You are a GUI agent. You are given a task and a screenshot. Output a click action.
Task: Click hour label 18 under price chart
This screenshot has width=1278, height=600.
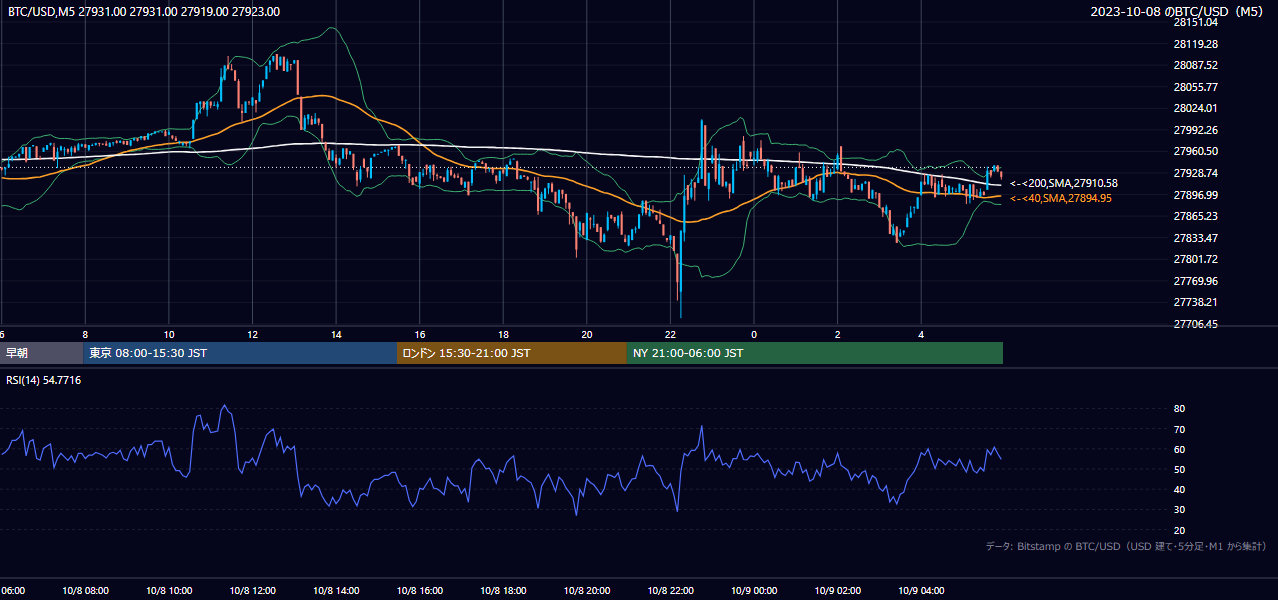503,334
